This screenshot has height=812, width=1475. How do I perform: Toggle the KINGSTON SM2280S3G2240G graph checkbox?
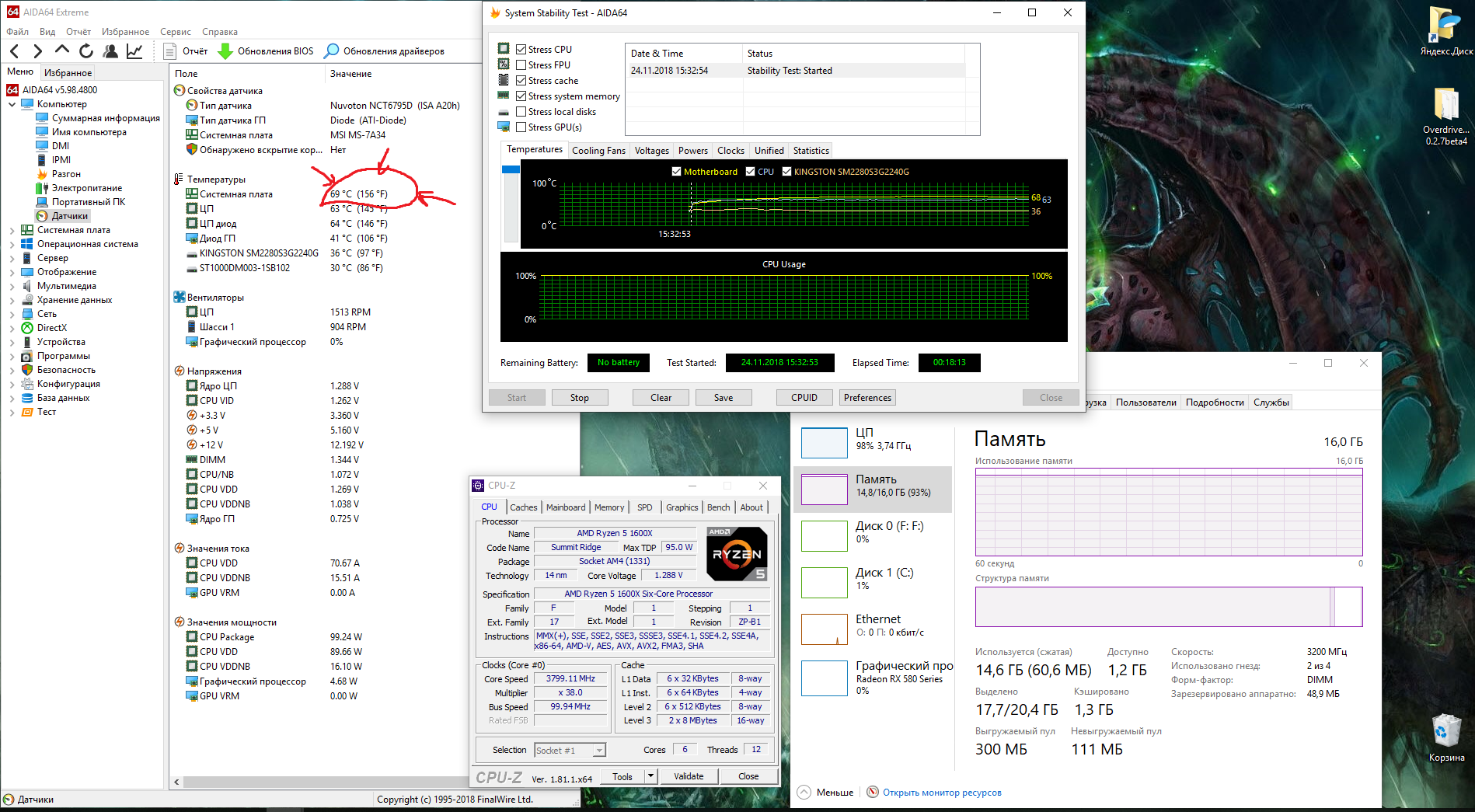click(786, 172)
